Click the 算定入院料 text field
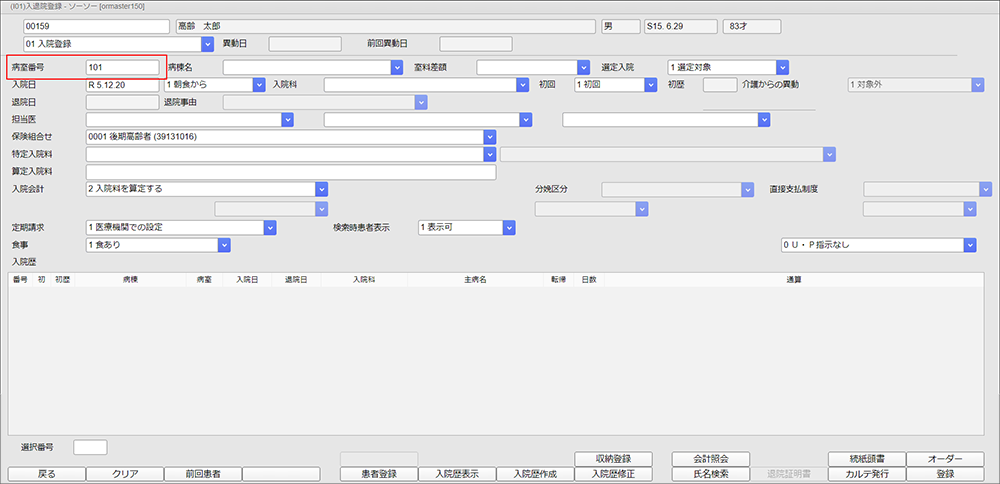Screen dimensions: 1000x484 tap(291, 172)
